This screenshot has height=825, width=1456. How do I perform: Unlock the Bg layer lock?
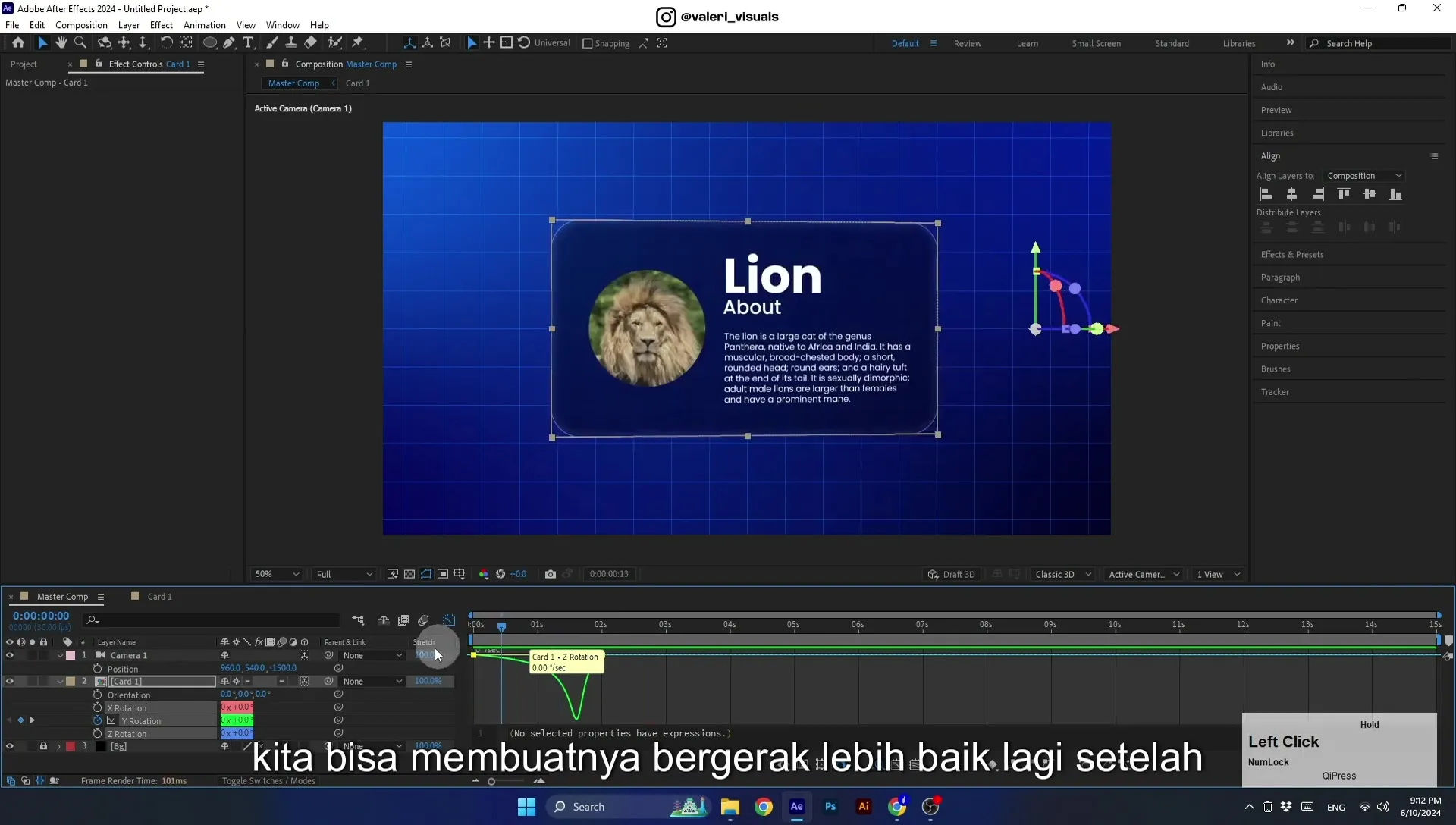click(43, 746)
